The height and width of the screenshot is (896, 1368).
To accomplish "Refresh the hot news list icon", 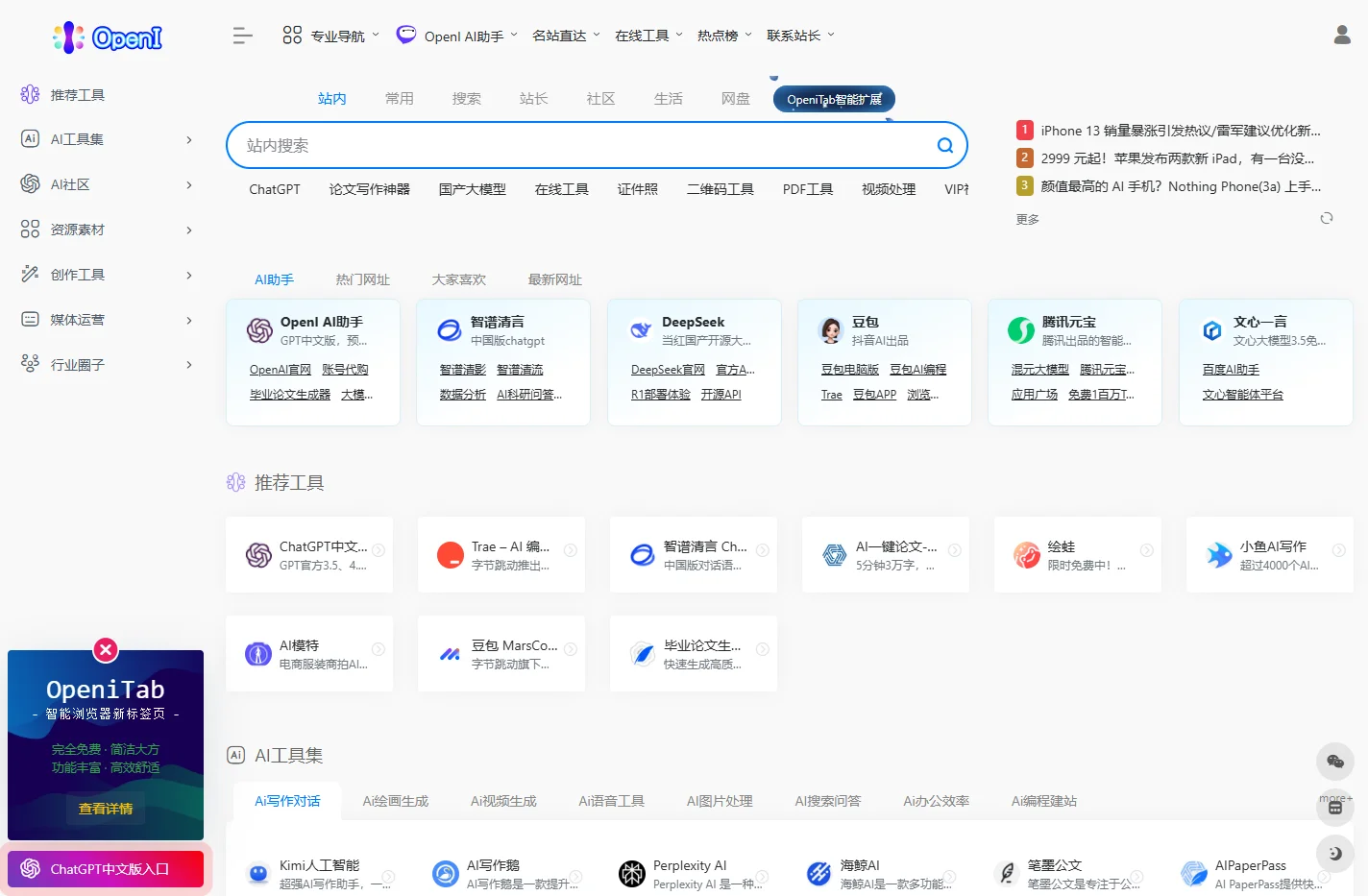I will 1327,218.
